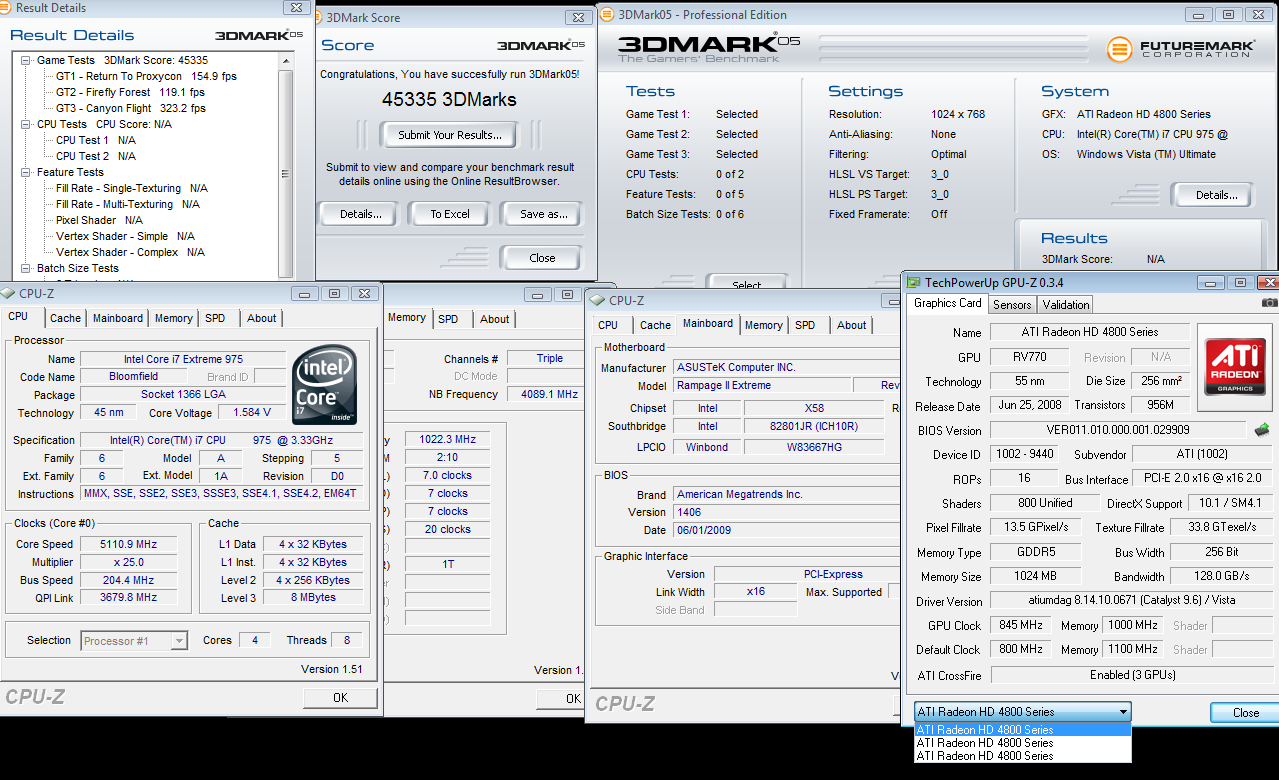Open Memory tab in left CPU-Z window
This screenshot has width=1279, height=780.
[x=173, y=318]
